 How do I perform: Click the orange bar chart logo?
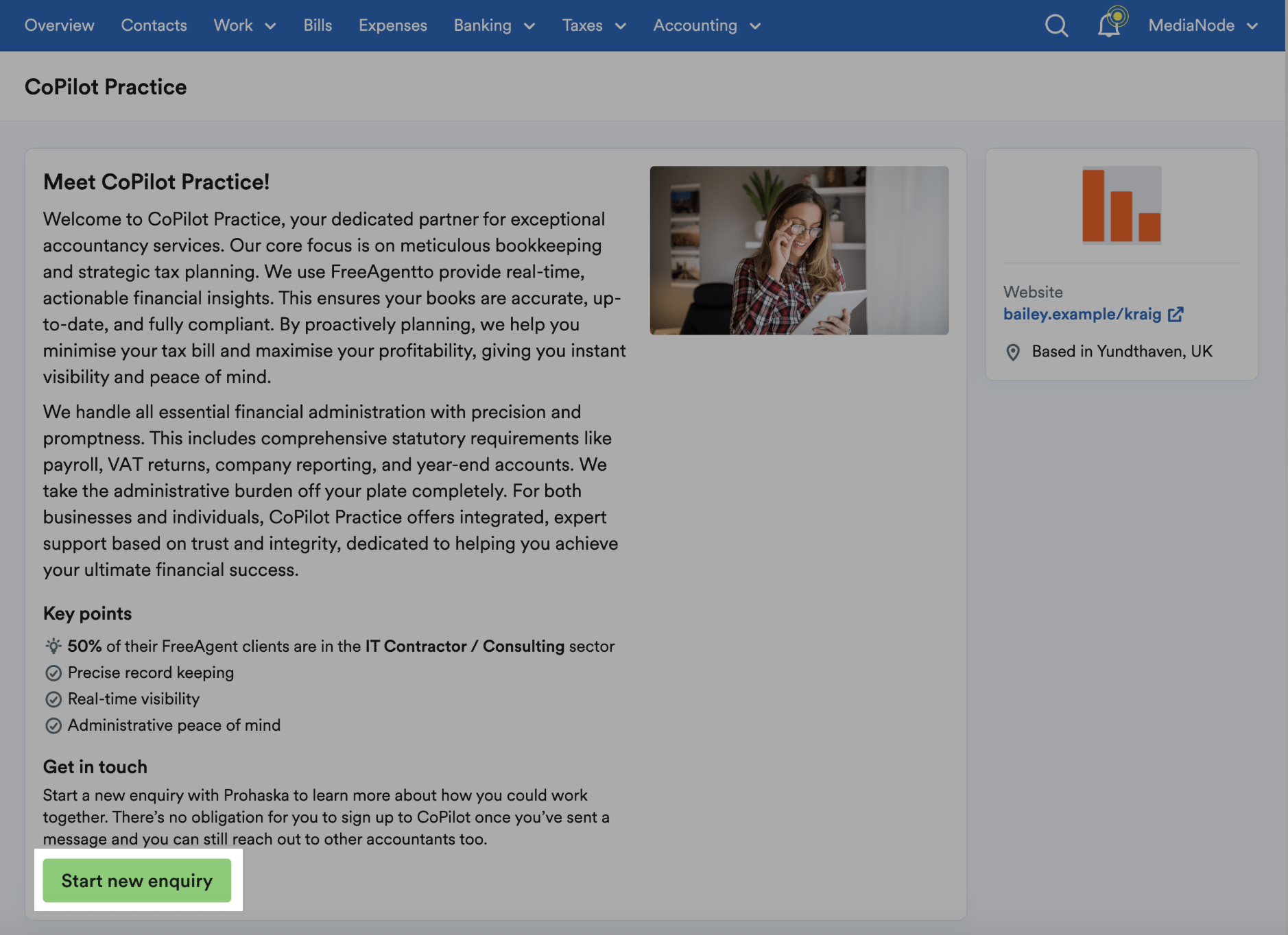[x=1121, y=205]
